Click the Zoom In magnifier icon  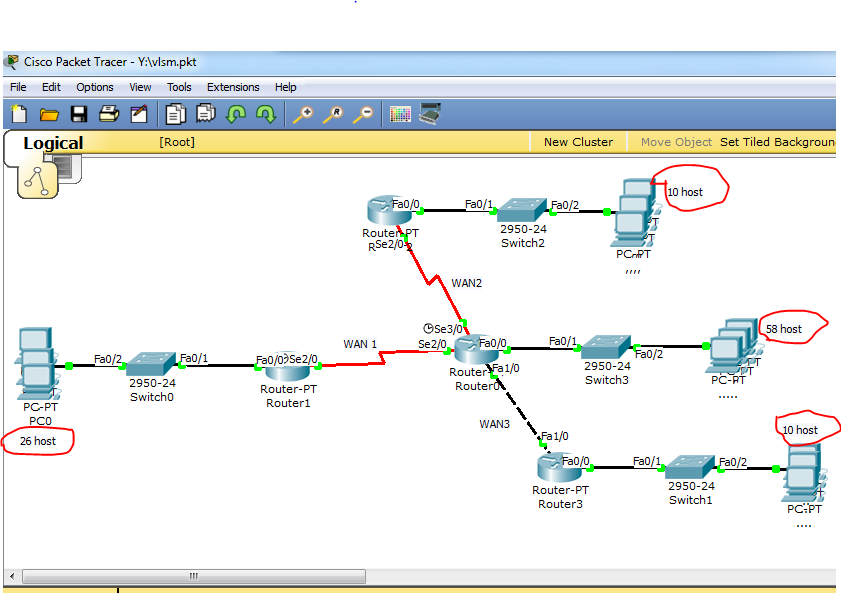click(x=303, y=114)
